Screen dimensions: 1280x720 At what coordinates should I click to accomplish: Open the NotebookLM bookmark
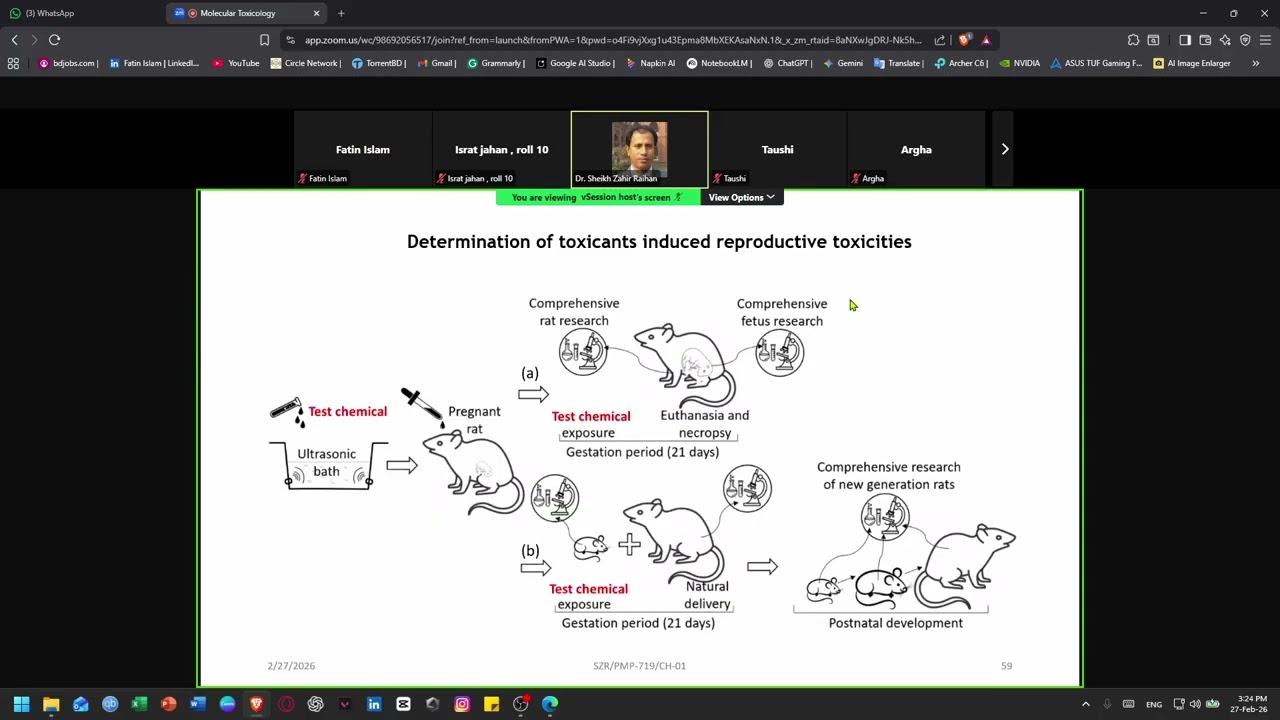pos(719,63)
